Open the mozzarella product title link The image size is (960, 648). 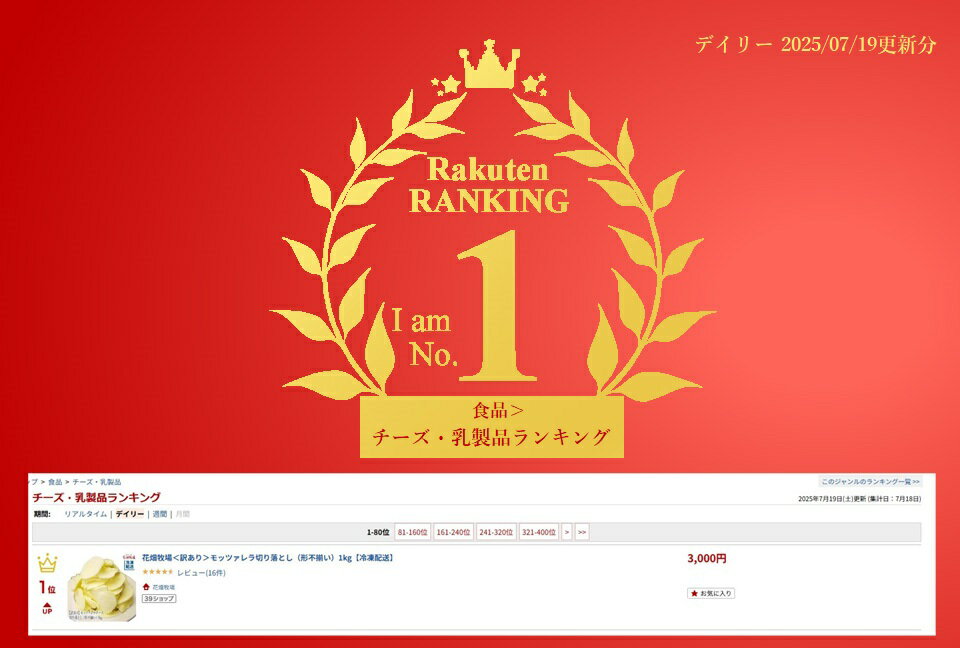(267, 558)
